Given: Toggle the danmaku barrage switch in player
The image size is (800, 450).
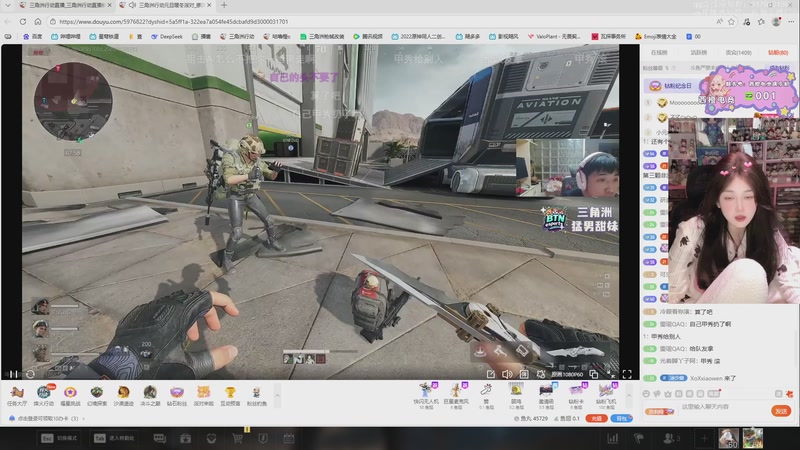Looking at the screenshot, I should (524, 374).
